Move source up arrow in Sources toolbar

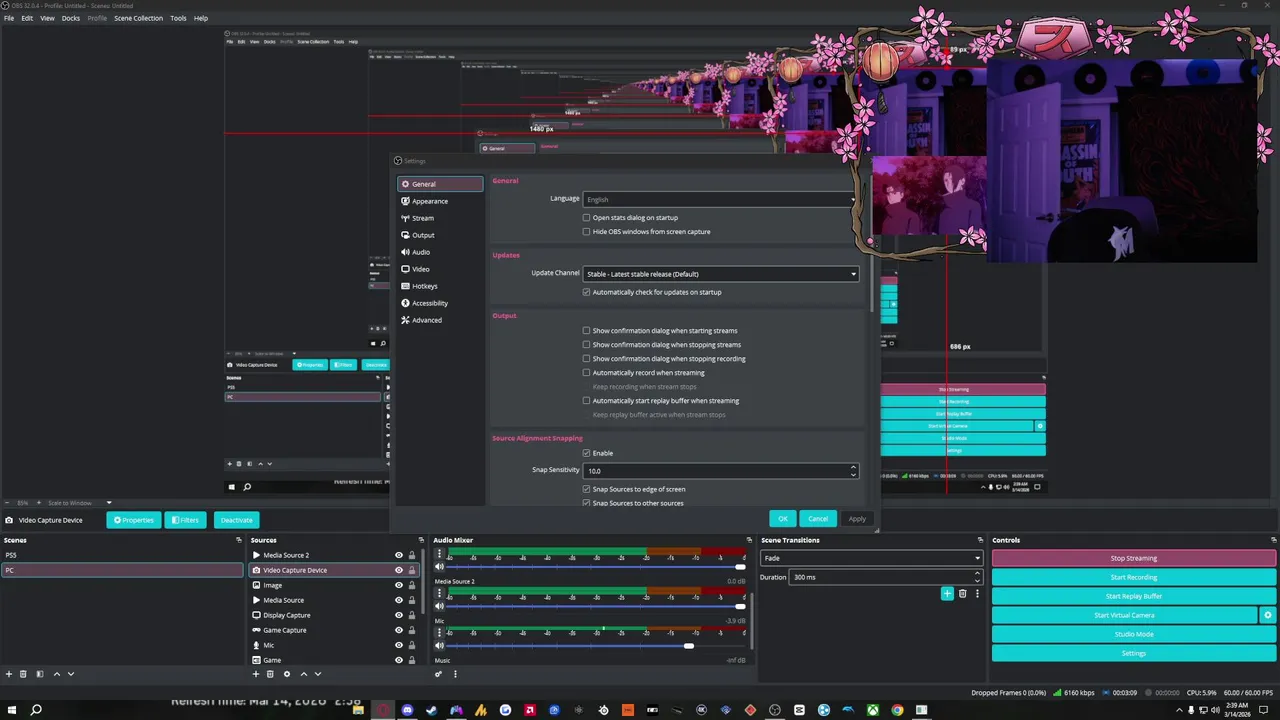304,674
